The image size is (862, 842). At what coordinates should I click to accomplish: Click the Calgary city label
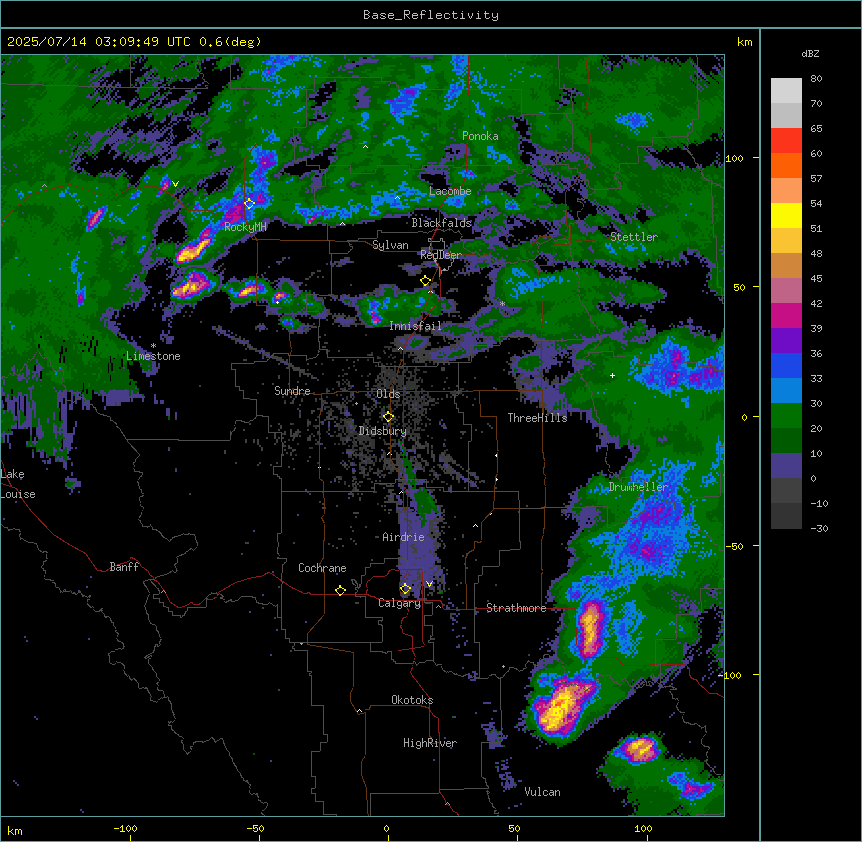click(x=399, y=603)
